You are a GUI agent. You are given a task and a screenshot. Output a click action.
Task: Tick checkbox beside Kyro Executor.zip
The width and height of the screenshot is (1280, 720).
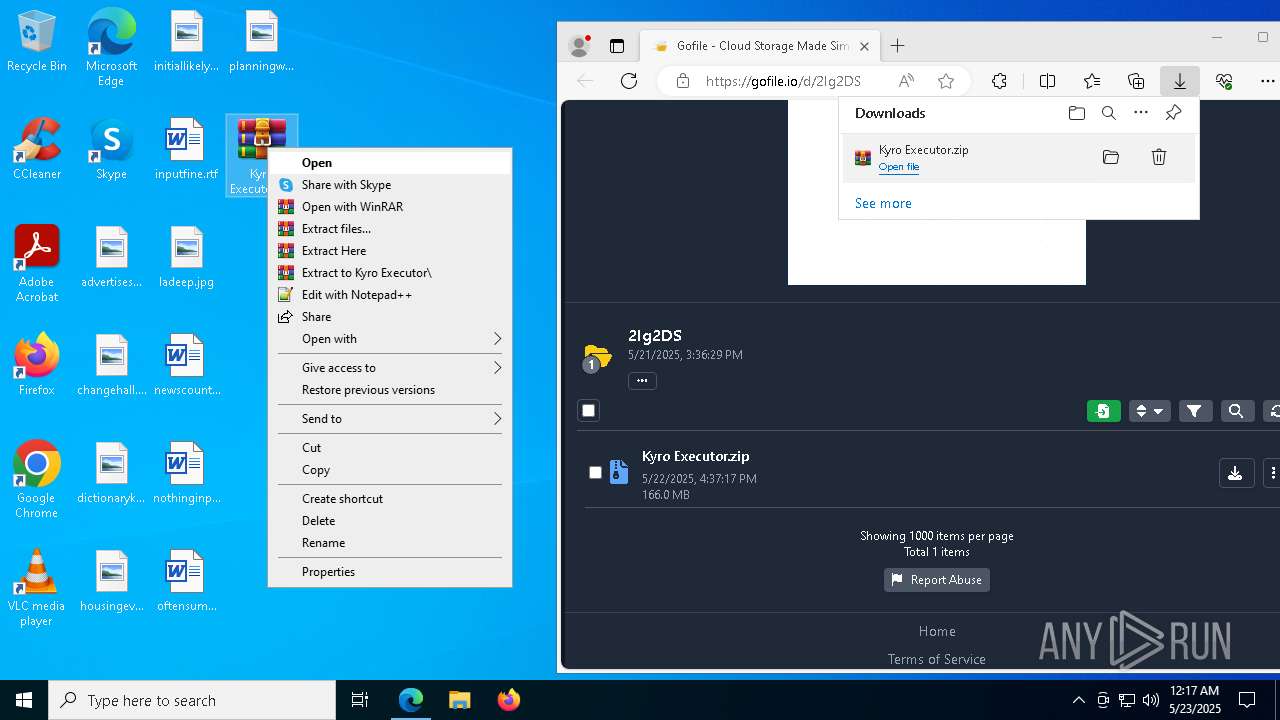[596, 473]
